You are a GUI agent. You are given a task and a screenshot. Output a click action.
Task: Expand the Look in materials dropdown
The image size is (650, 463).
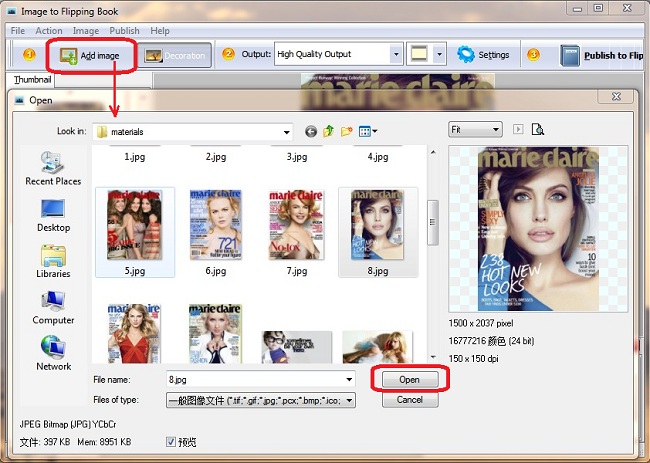click(x=286, y=132)
